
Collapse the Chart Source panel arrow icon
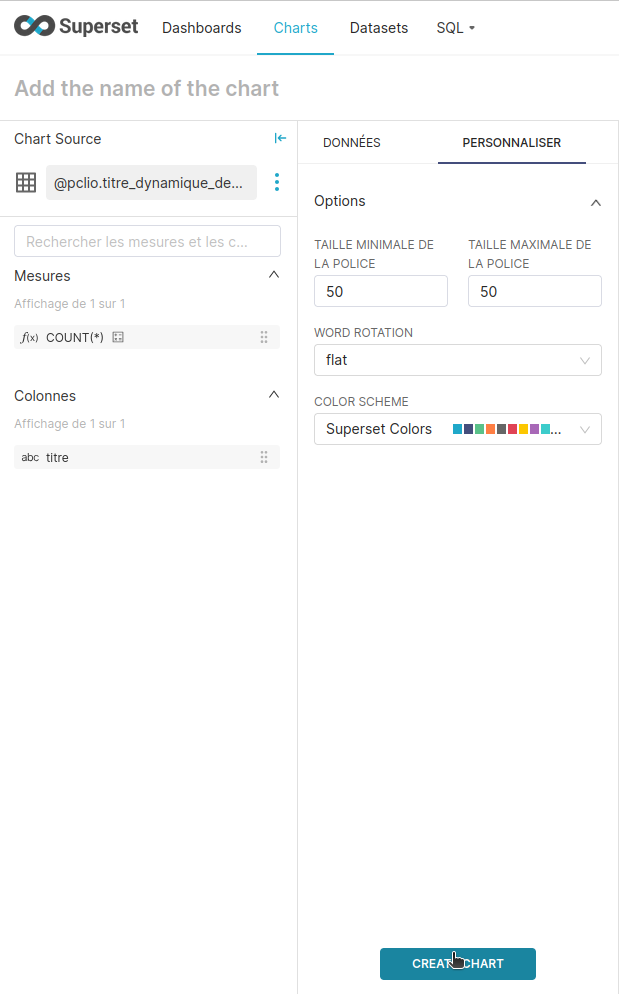point(280,139)
